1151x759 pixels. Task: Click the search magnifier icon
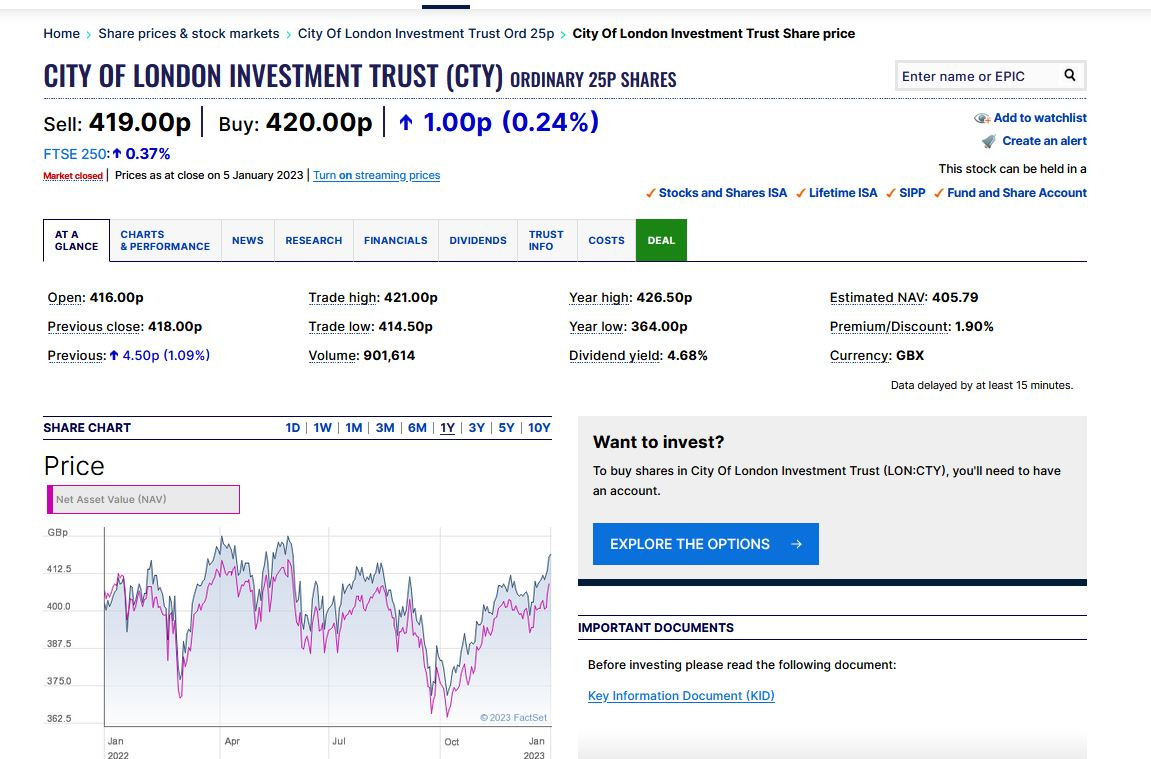(1070, 75)
